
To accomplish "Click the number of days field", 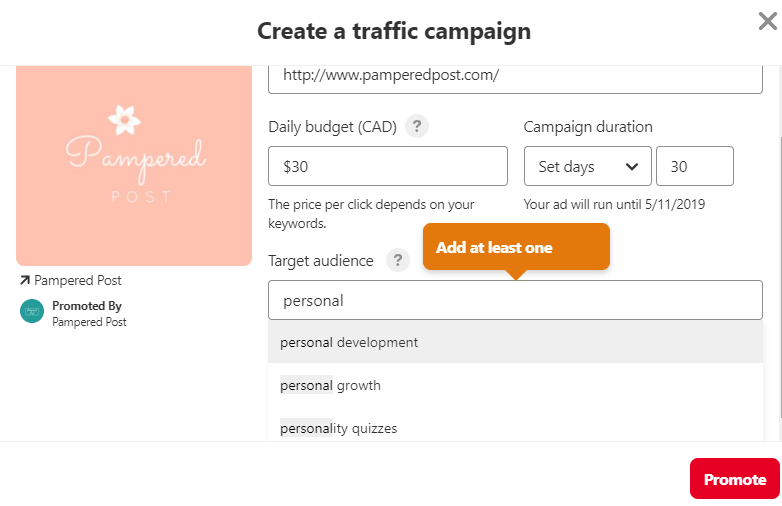I will tap(694, 167).
